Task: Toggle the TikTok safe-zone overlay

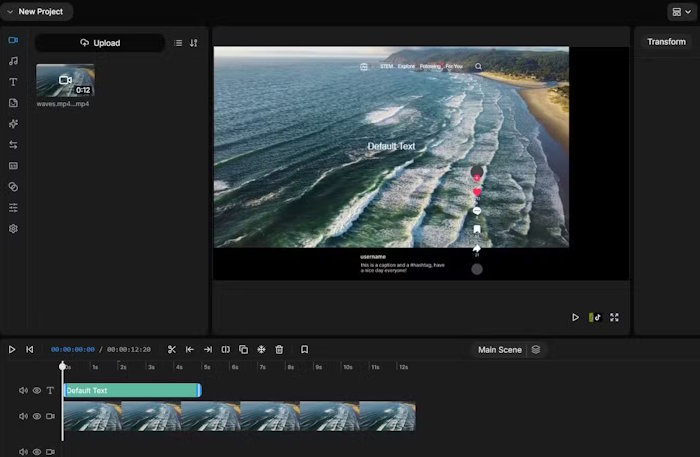Action: pyautogui.click(x=595, y=317)
